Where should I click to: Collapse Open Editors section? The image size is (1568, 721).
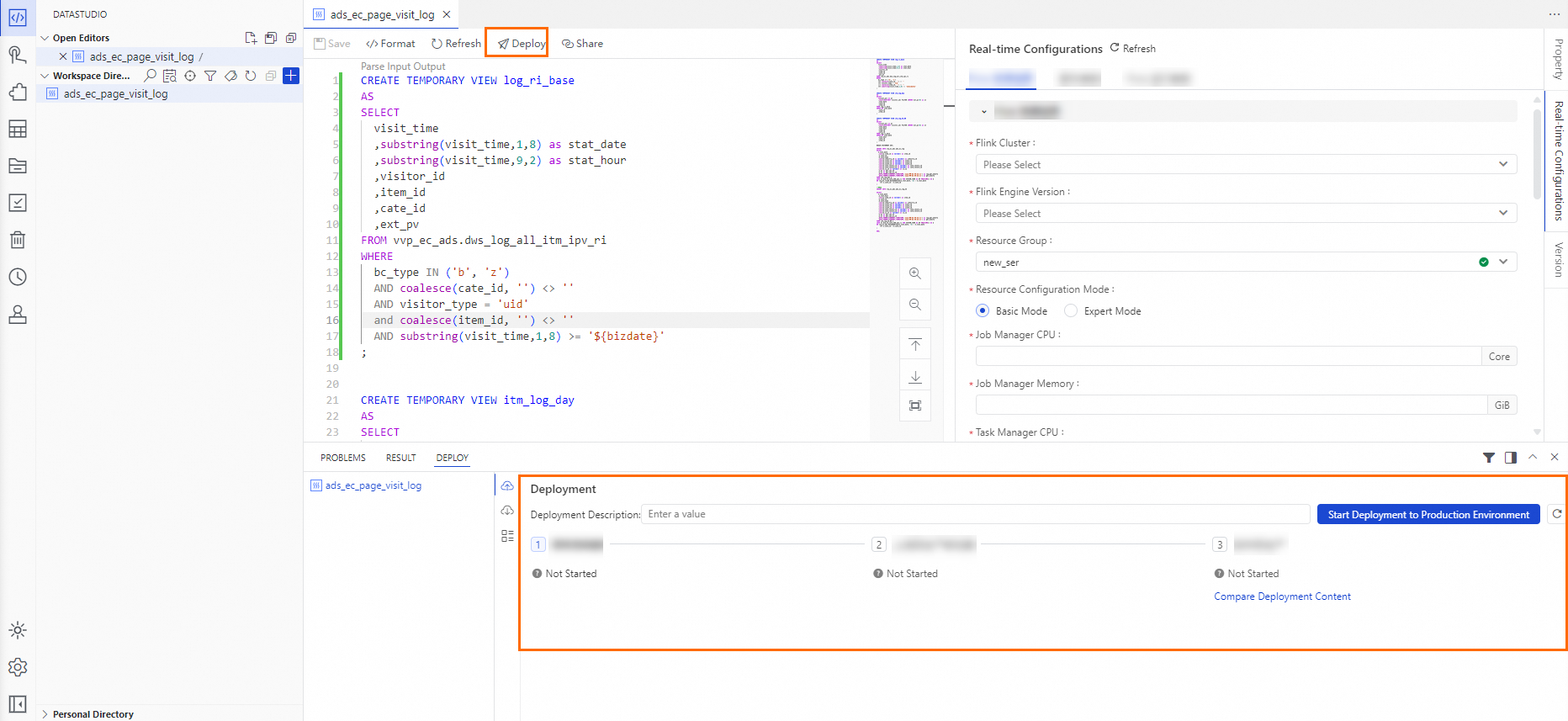point(45,38)
